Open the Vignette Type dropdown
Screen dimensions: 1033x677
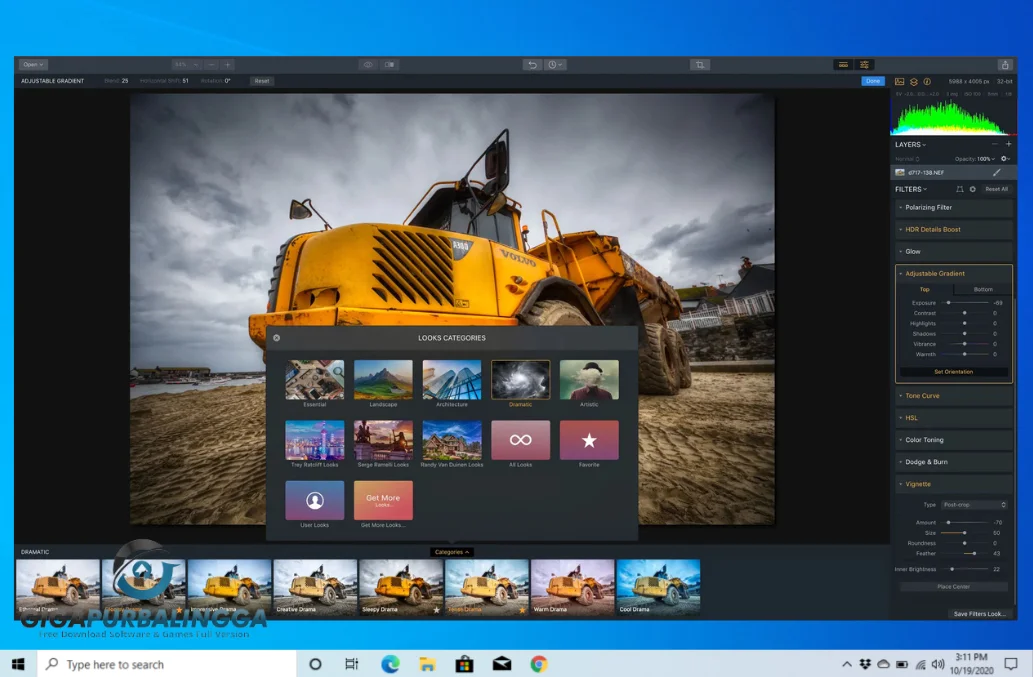(x=975, y=505)
